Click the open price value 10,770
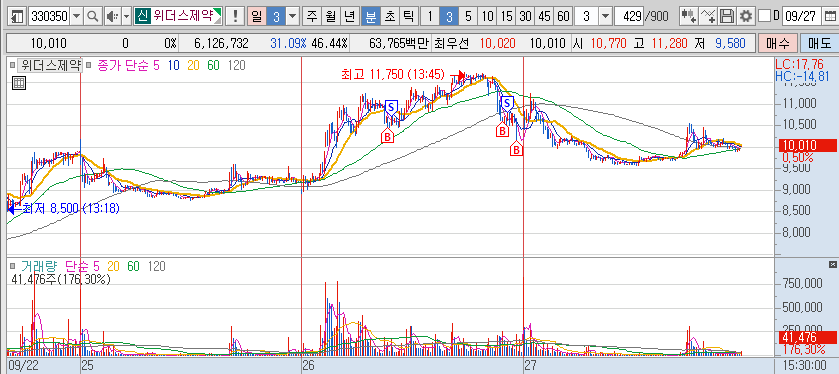Viewport: 839px width, 374px height. click(608, 44)
